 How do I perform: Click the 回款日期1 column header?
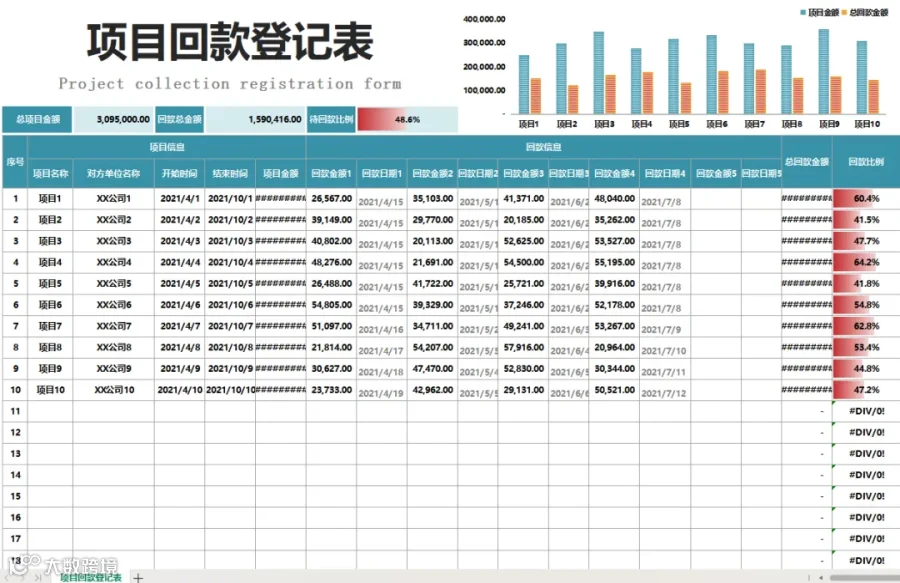click(382, 173)
